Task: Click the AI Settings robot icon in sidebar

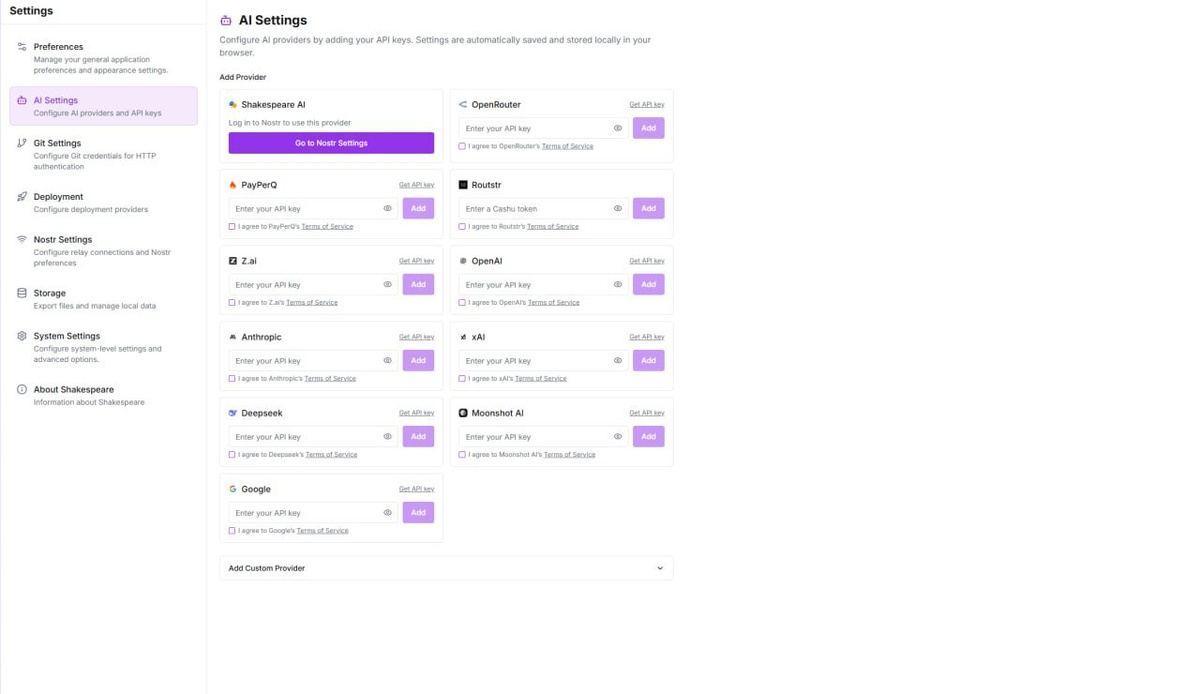Action: 22,100
